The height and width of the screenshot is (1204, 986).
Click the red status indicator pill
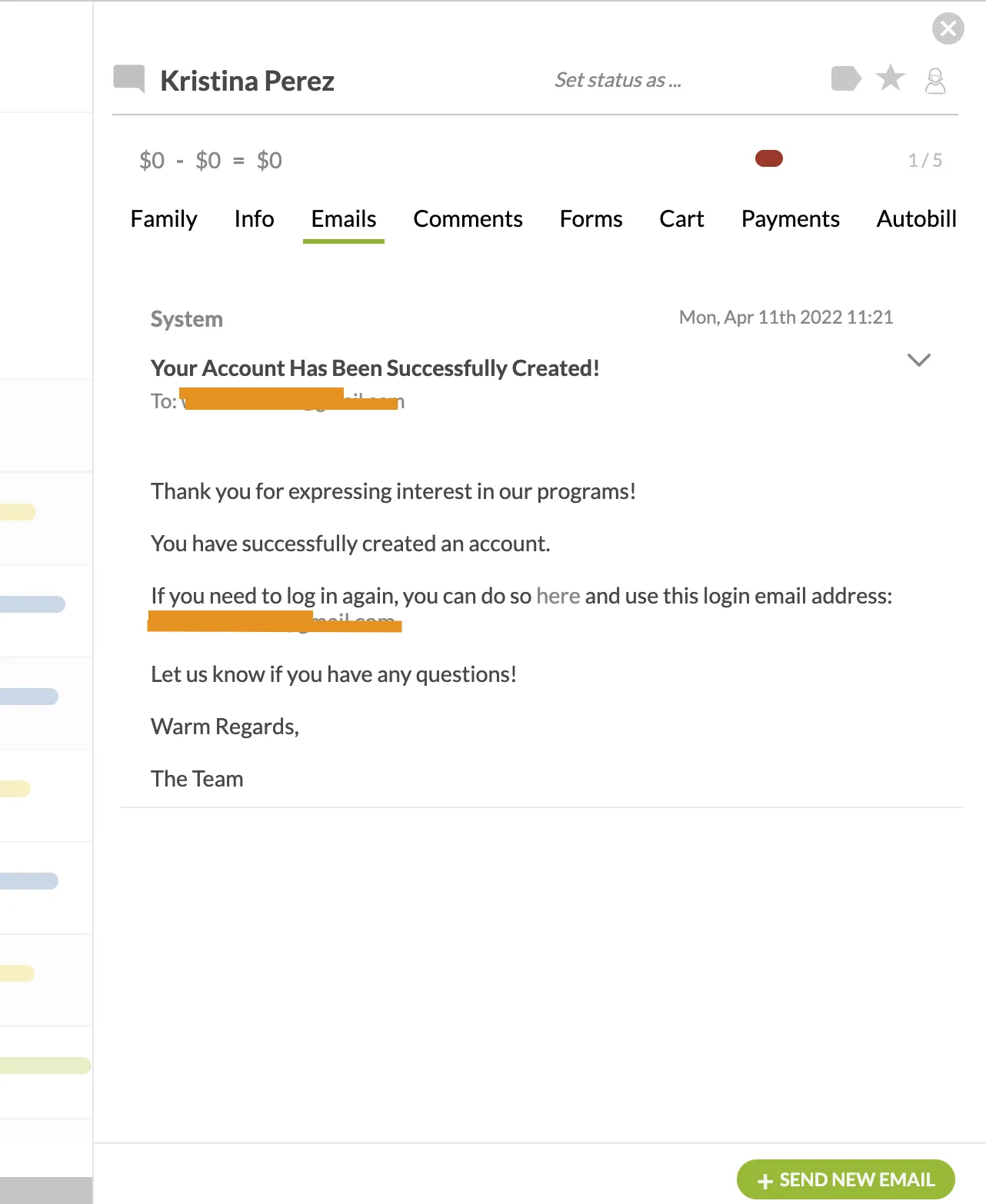769,158
